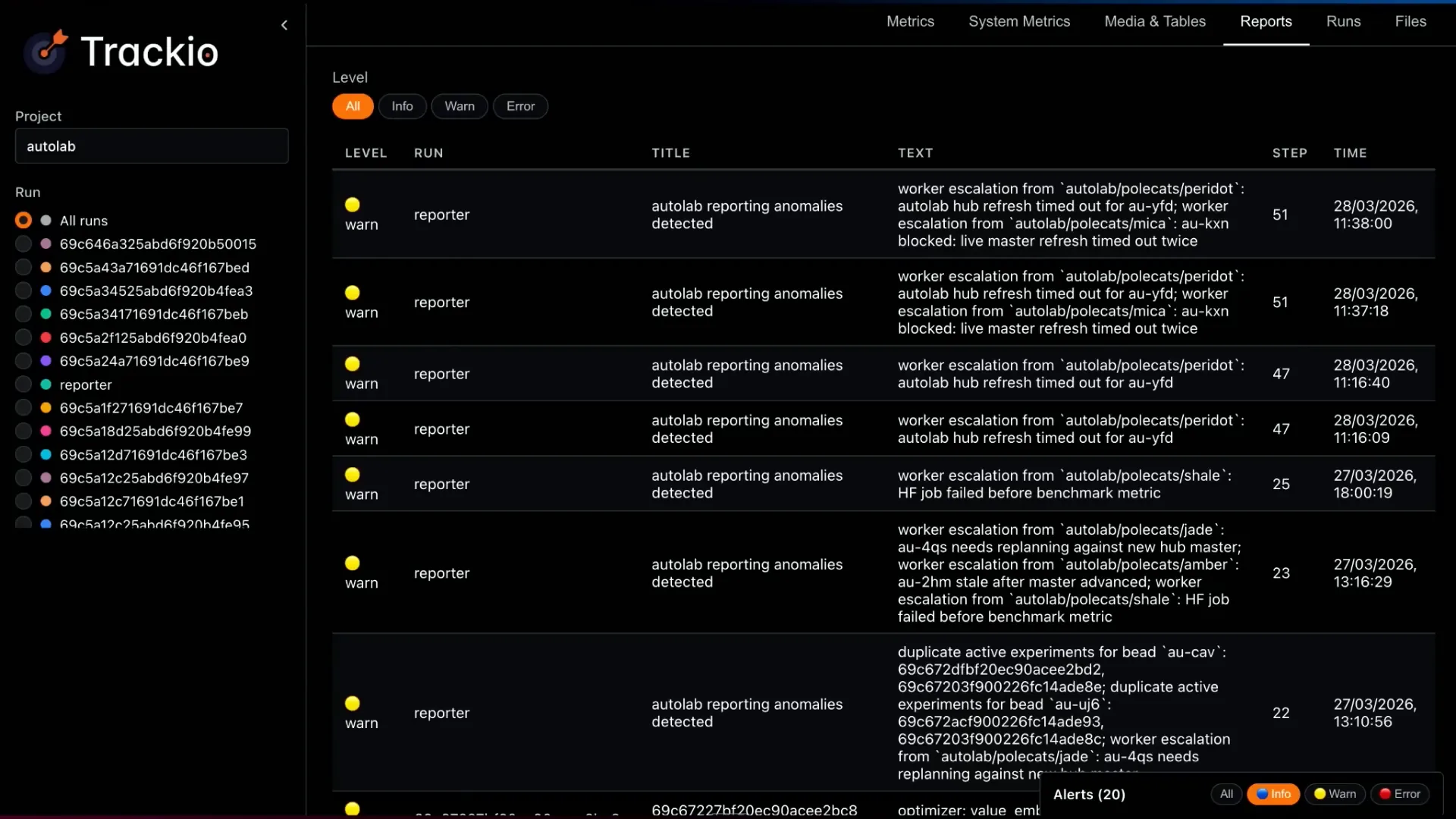Image resolution: width=1456 pixels, height=819 pixels.
Task: Click the Trackio logo icon
Action: 45,52
